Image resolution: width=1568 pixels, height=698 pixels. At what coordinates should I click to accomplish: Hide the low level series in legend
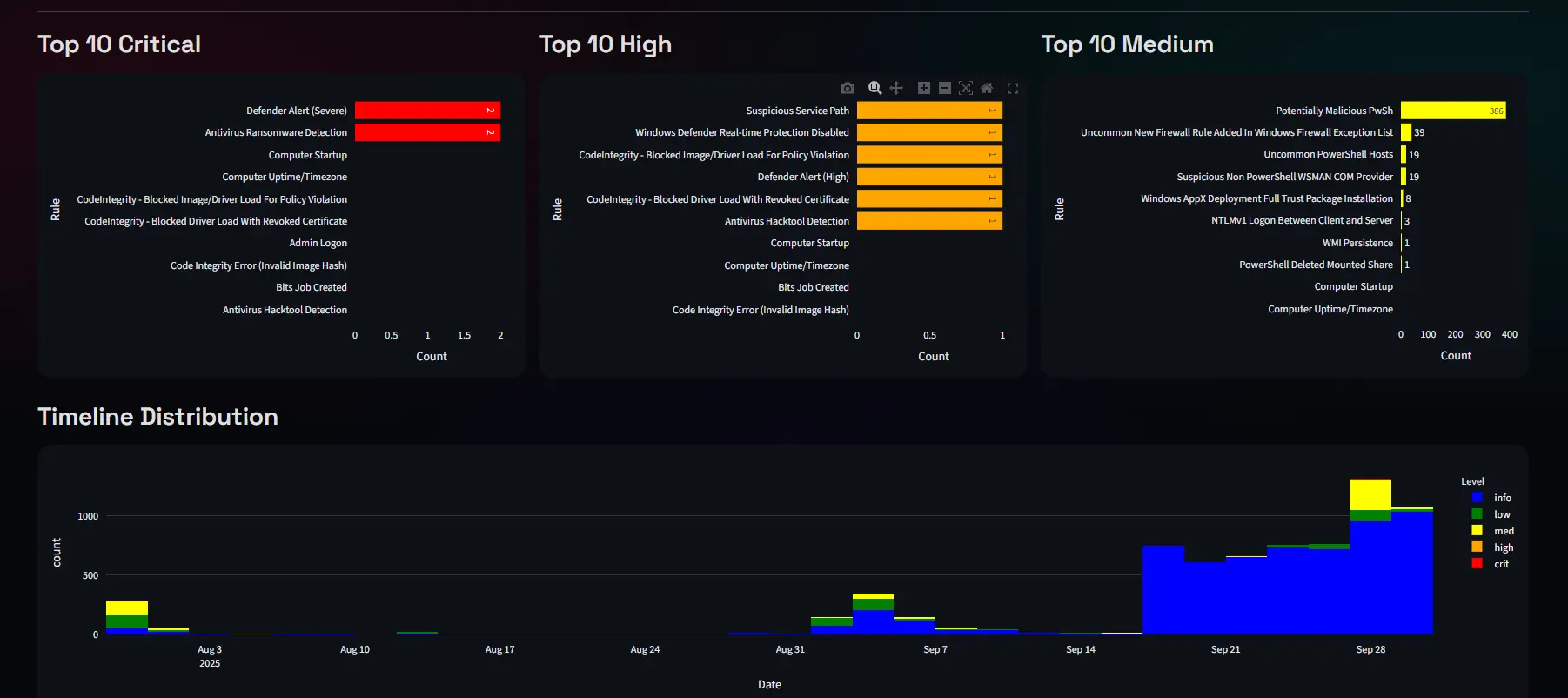click(1501, 514)
